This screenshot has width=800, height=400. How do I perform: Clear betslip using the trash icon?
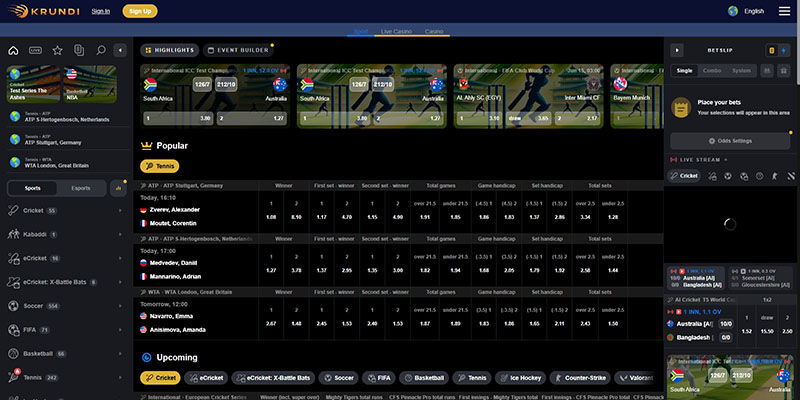(783, 71)
